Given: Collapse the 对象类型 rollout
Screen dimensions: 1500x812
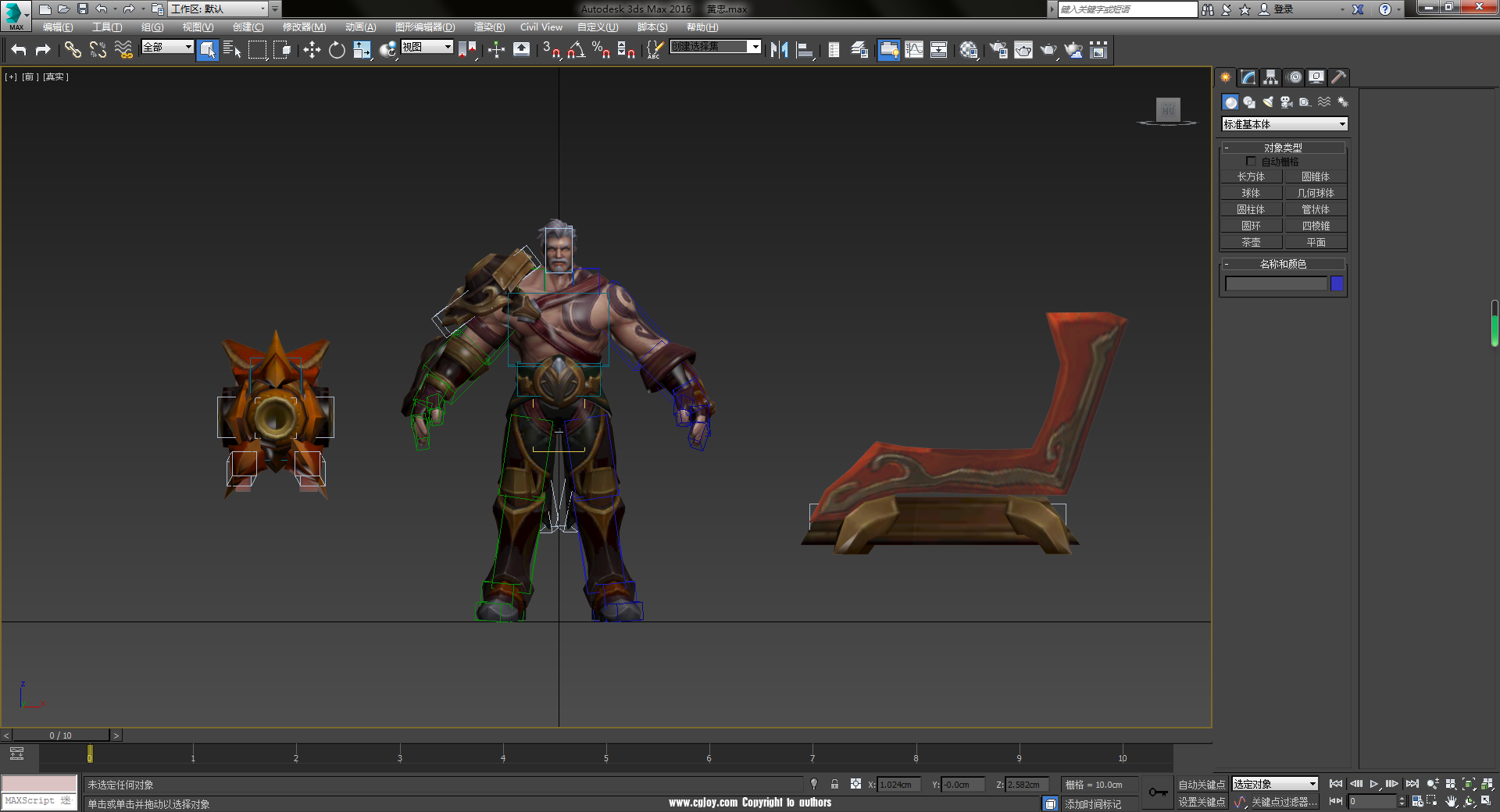Looking at the screenshot, I should tap(1283, 148).
